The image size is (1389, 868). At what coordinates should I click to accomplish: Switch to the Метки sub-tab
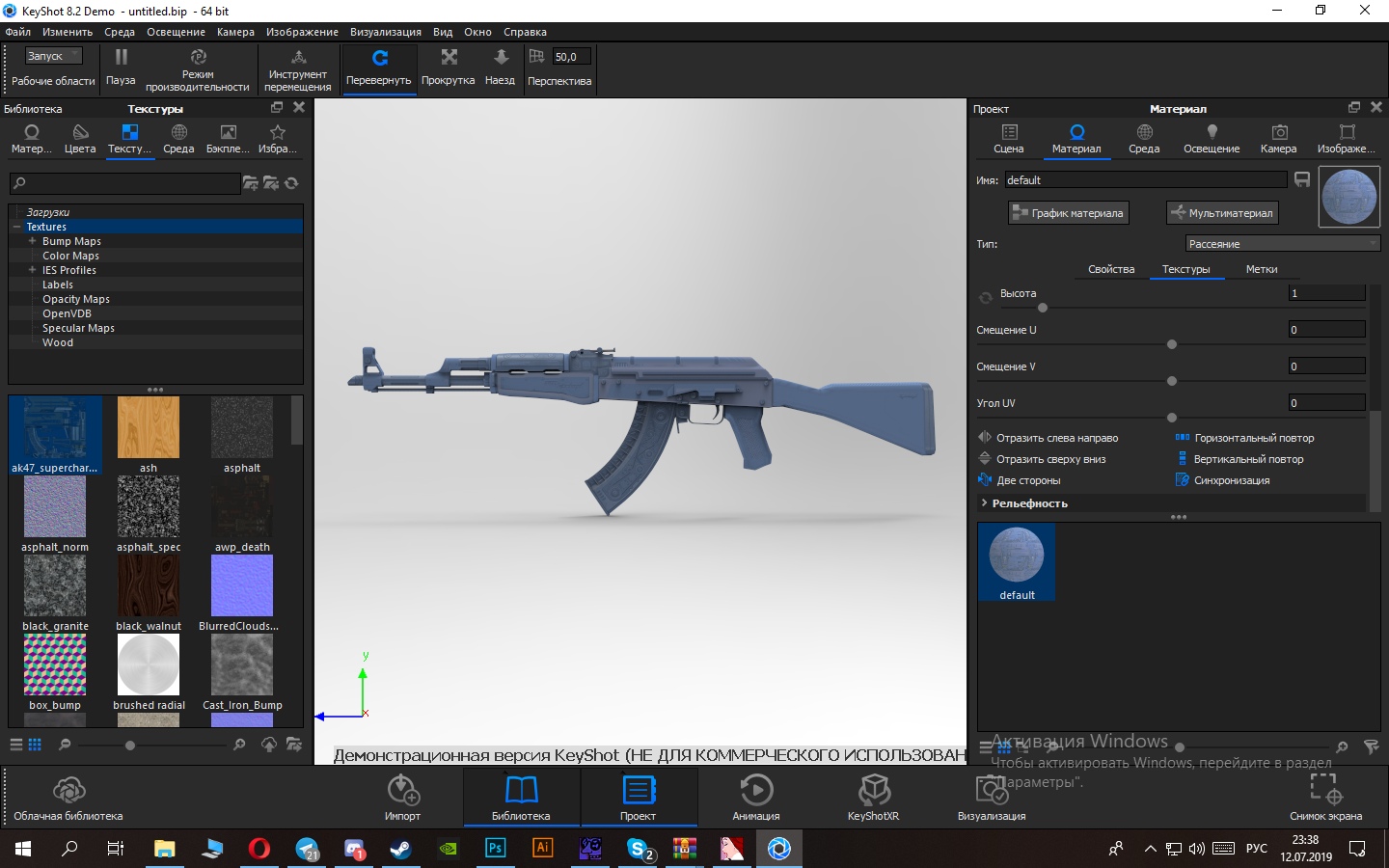pos(1261,269)
